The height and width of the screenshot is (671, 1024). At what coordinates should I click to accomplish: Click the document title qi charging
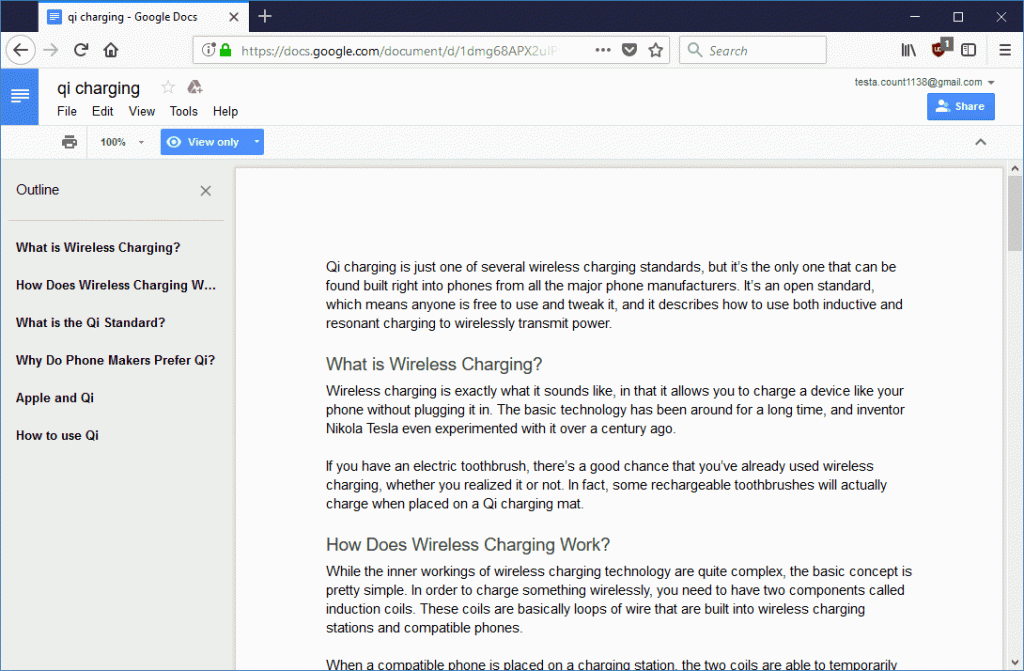98,88
